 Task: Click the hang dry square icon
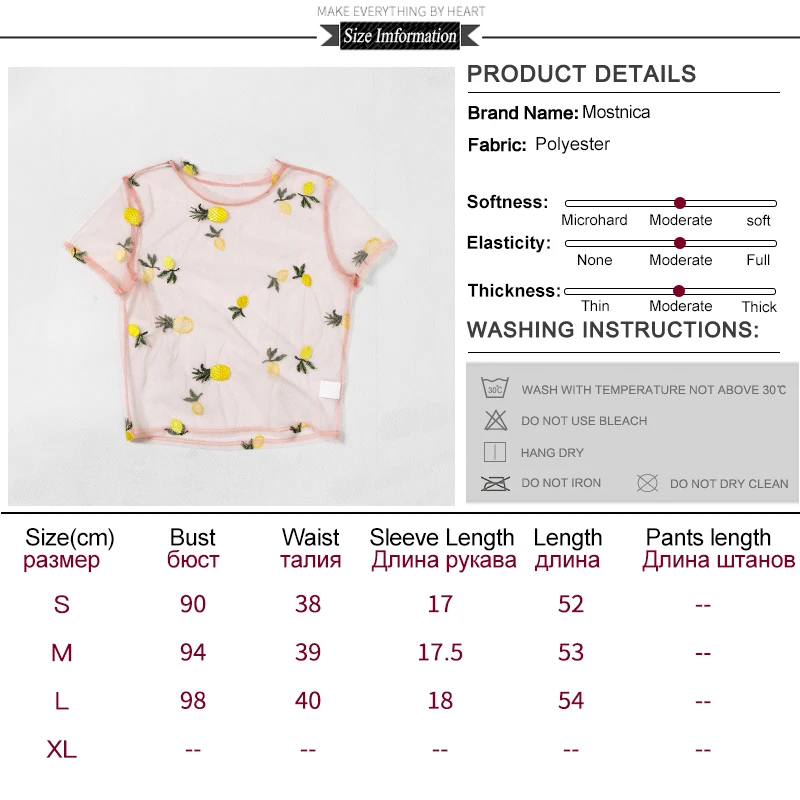pos(494,452)
